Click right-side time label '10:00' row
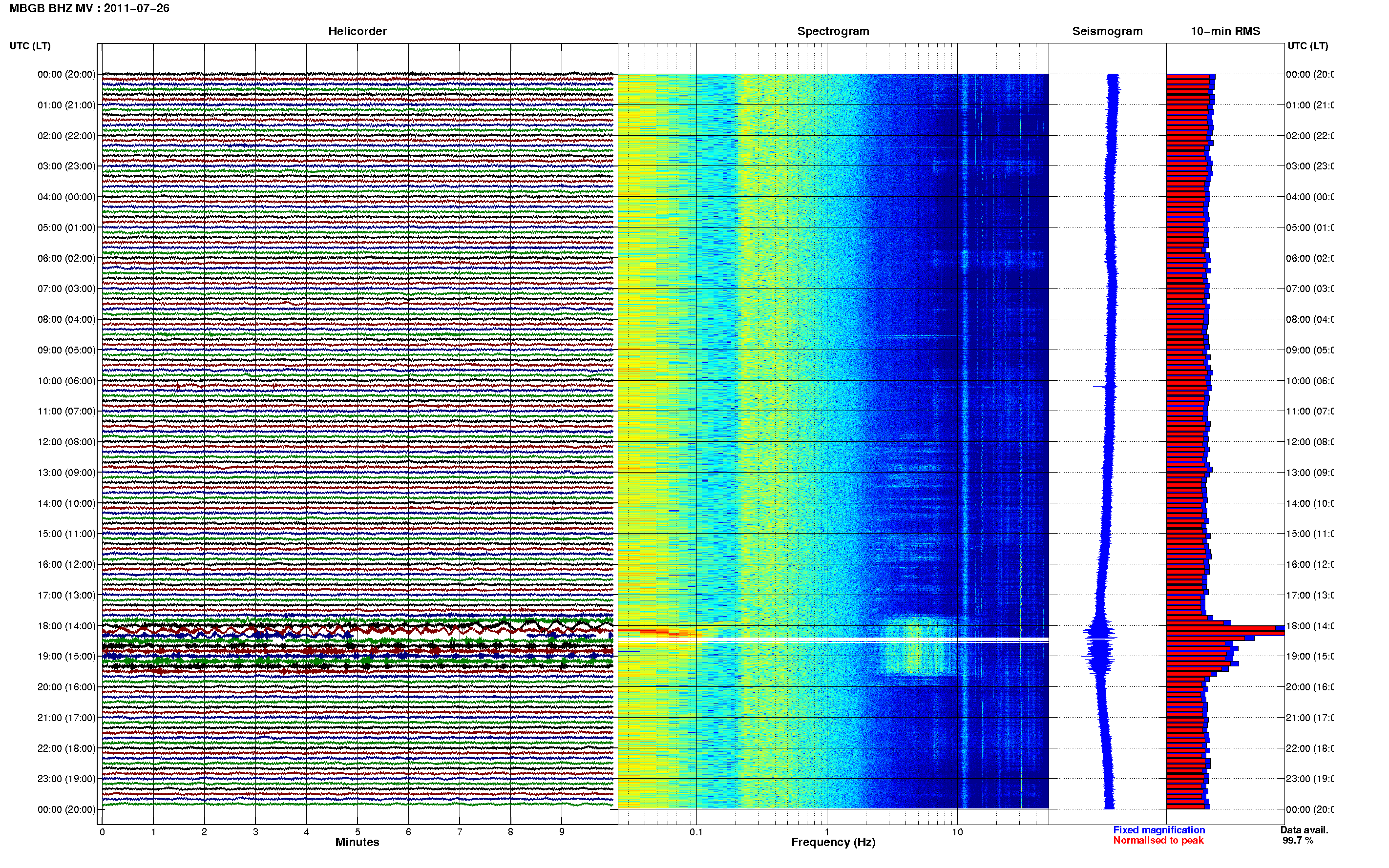Image resolution: width=1389 pixels, height=868 pixels. (1309, 381)
